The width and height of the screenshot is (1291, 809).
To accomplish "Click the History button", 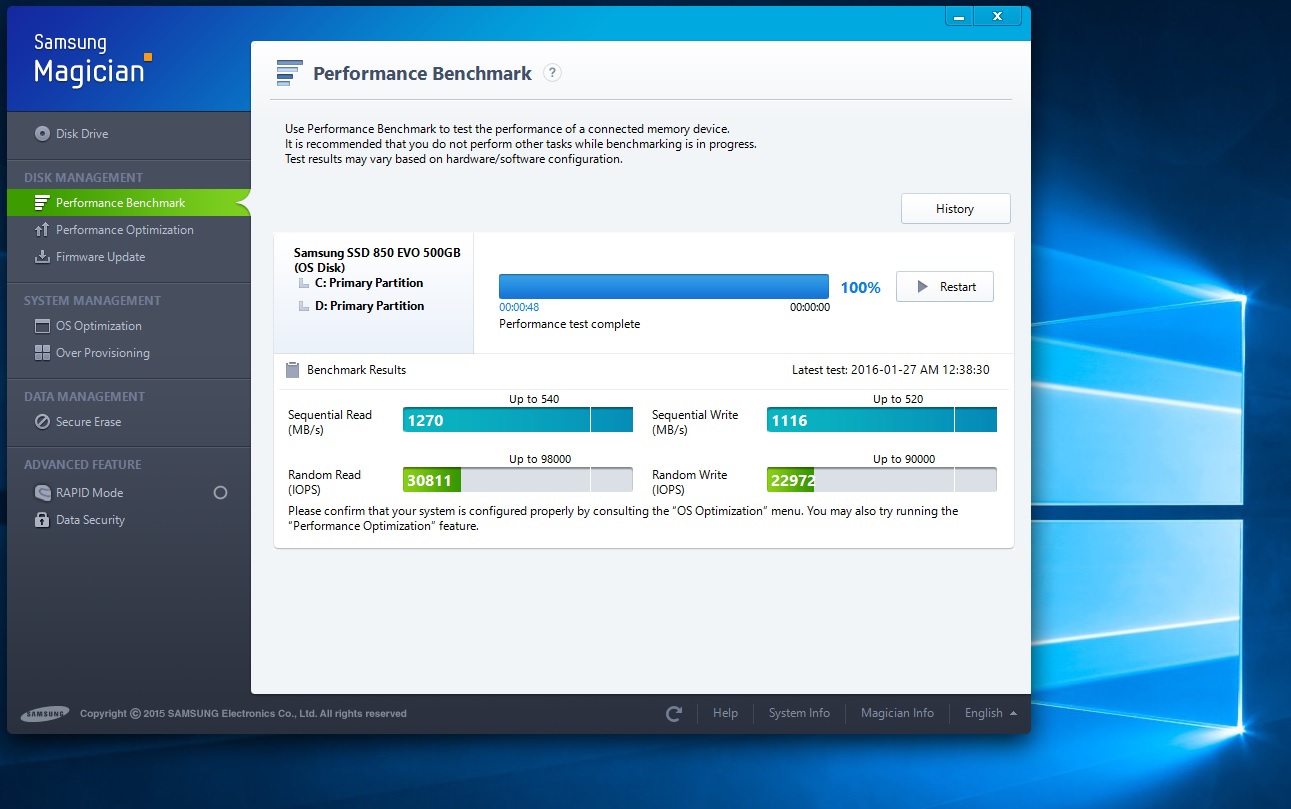I will tap(955, 208).
